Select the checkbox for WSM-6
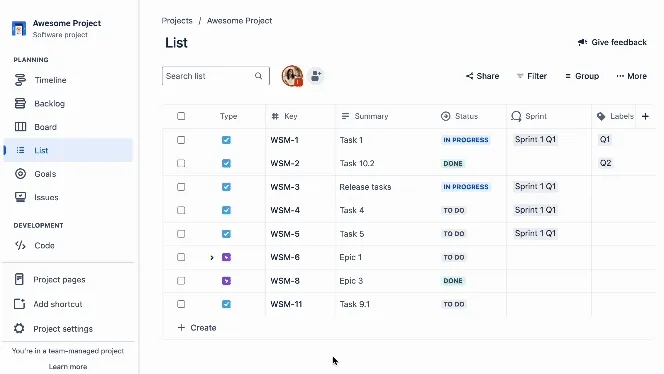The width and height of the screenshot is (664, 374). [181, 257]
